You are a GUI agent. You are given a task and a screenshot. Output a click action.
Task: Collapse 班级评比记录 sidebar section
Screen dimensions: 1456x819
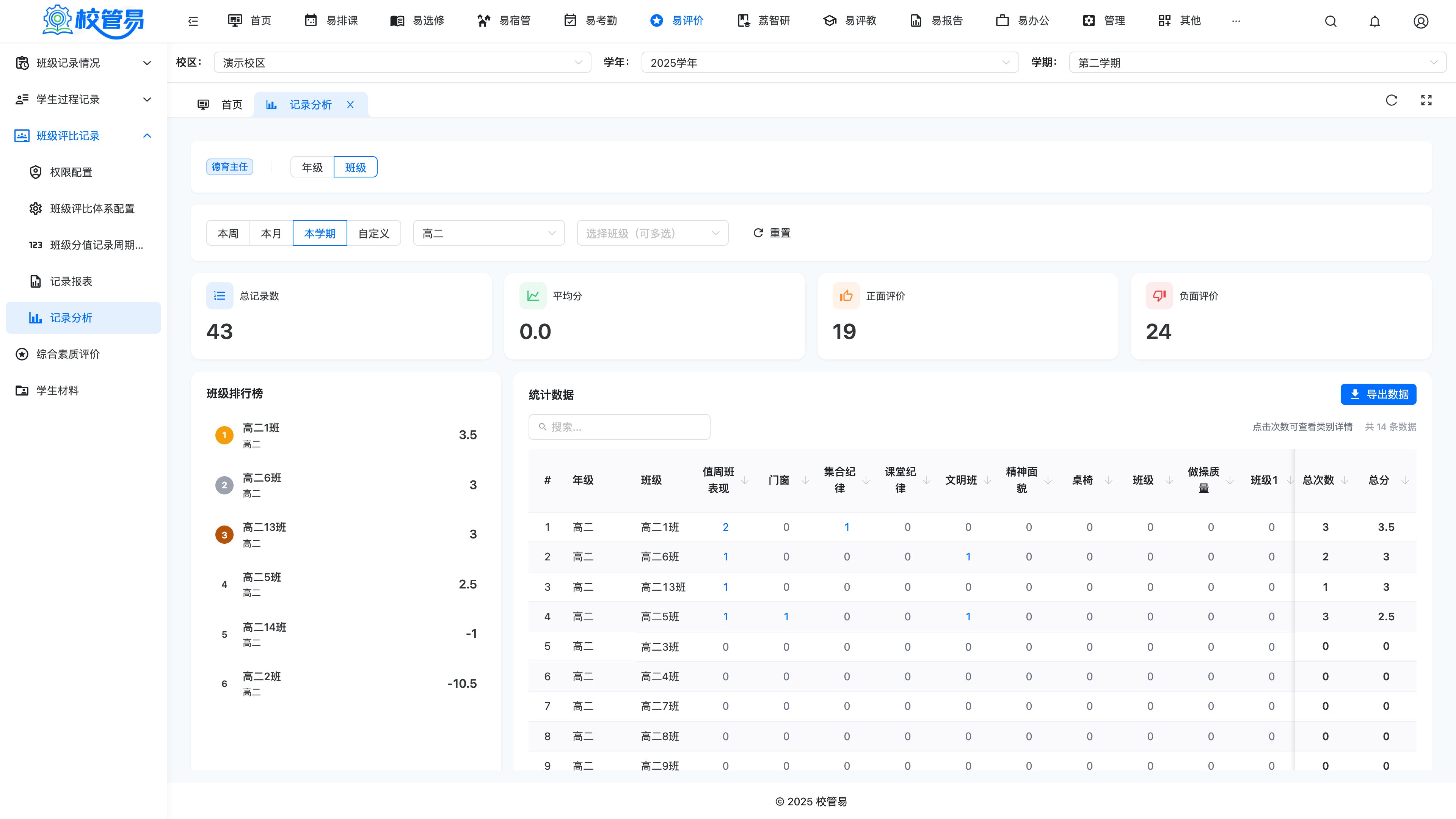84,136
